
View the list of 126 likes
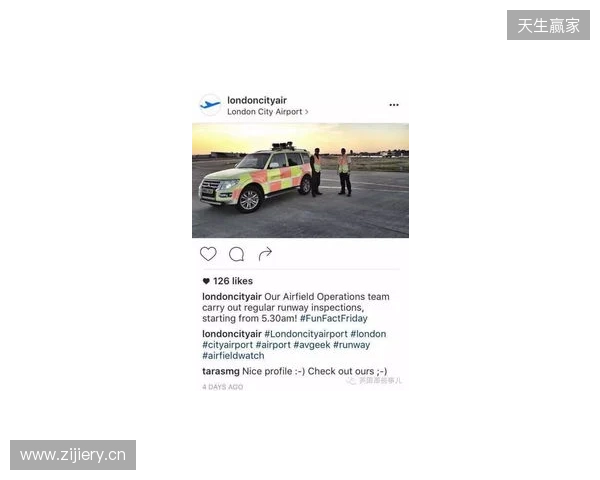pyautogui.click(x=233, y=281)
